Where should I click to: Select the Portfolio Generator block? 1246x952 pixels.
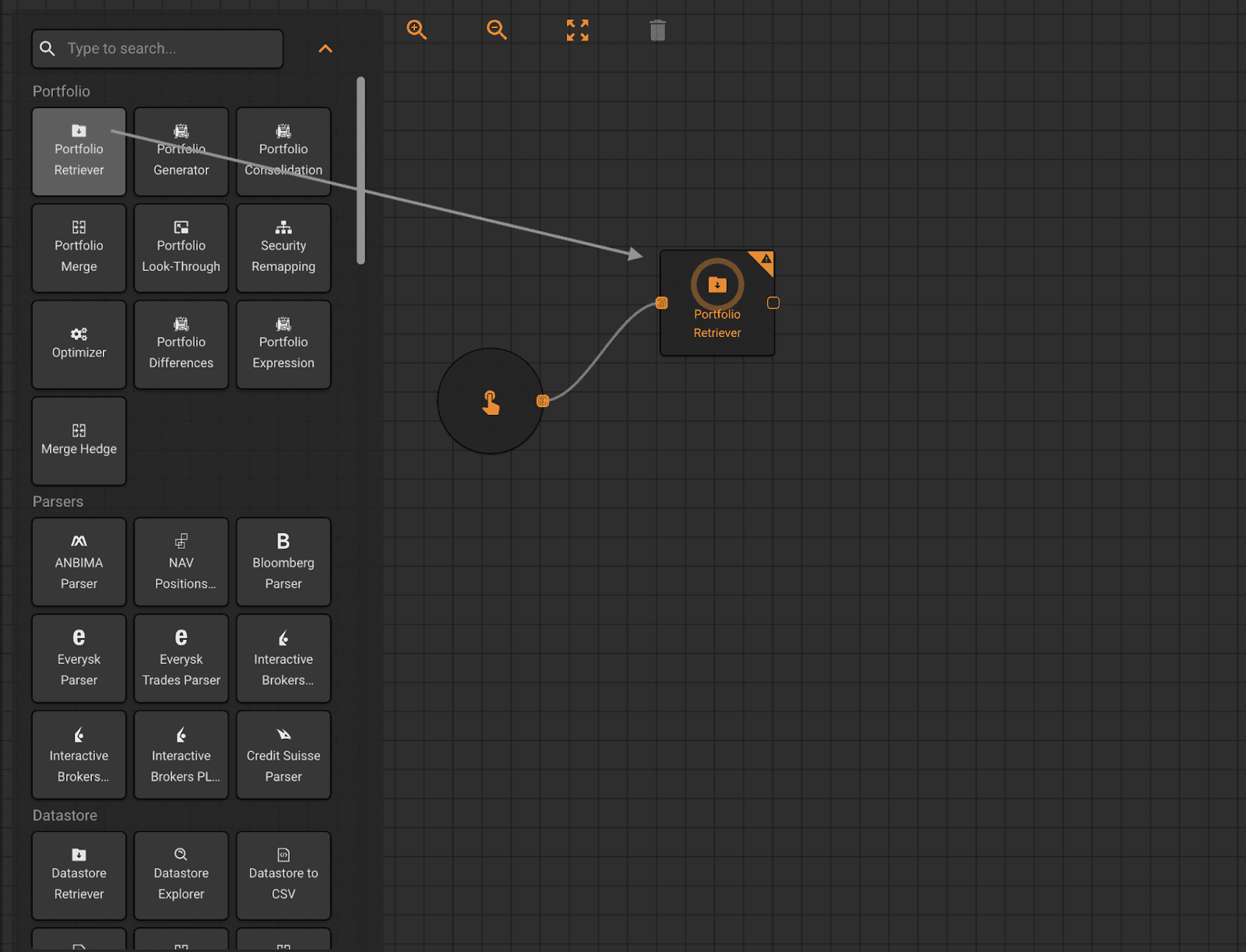pyautogui.click(x=181, y=152)
